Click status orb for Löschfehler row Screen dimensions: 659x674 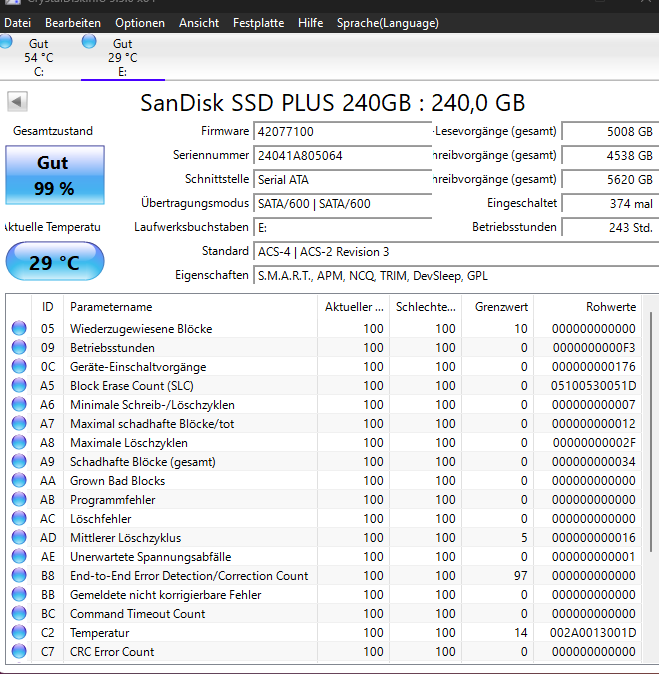pyautogui.click(x=19, y=518)
